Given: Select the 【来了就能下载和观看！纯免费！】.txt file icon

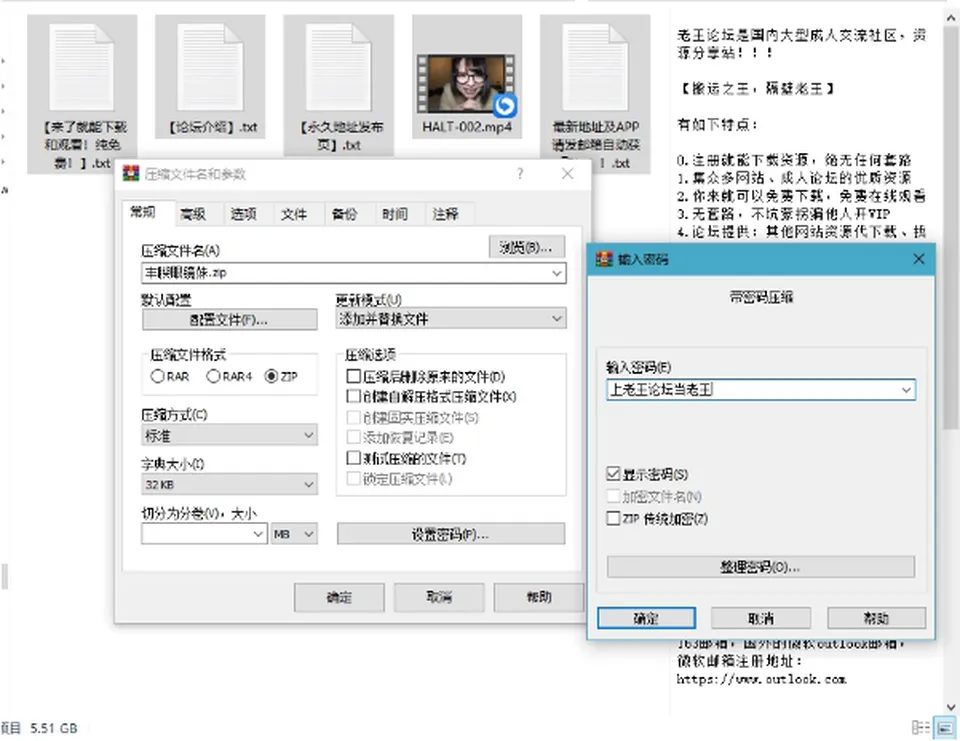Looking at the screenshot, I should (81, 67).
